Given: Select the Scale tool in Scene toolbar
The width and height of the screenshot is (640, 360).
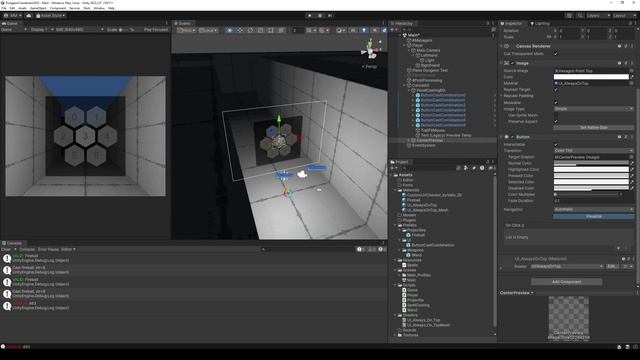Looking at the screenshot, I should [x=260, y=30].
